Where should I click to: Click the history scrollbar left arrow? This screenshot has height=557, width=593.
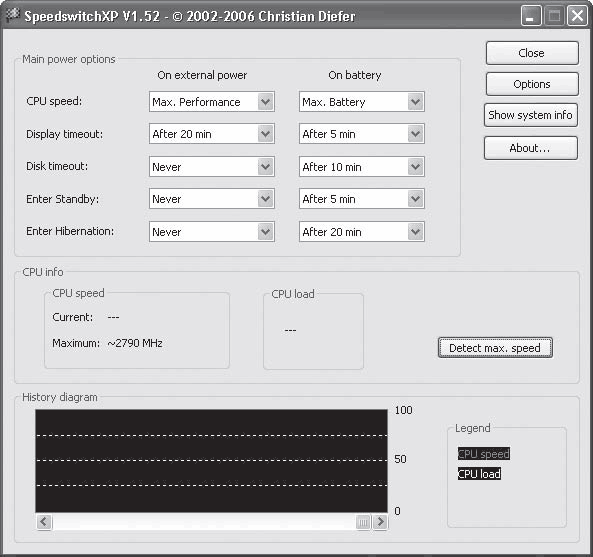point(44,522)
